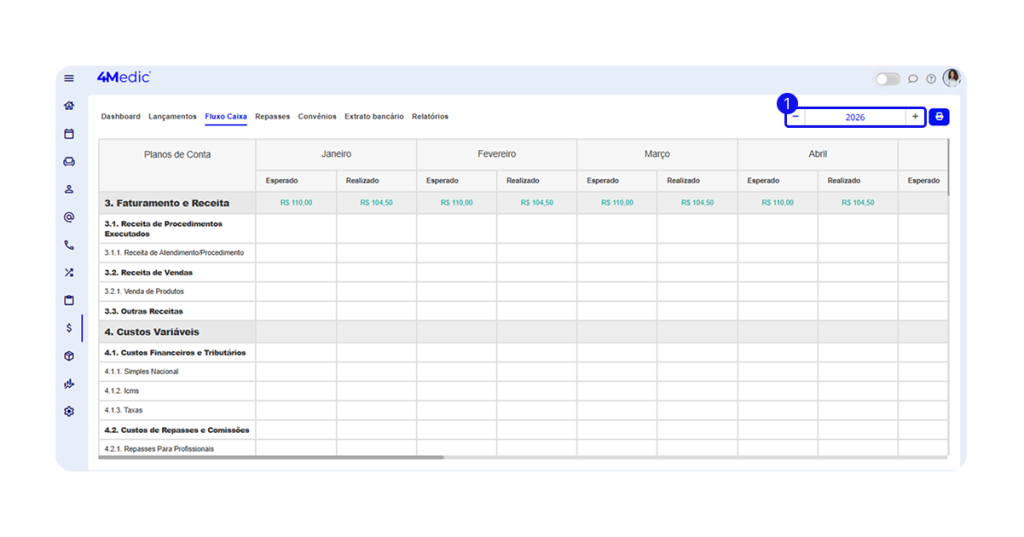Go to the Relatórios tab
Viewport: 1024px width, 537px height.
[x=430, y=117]
